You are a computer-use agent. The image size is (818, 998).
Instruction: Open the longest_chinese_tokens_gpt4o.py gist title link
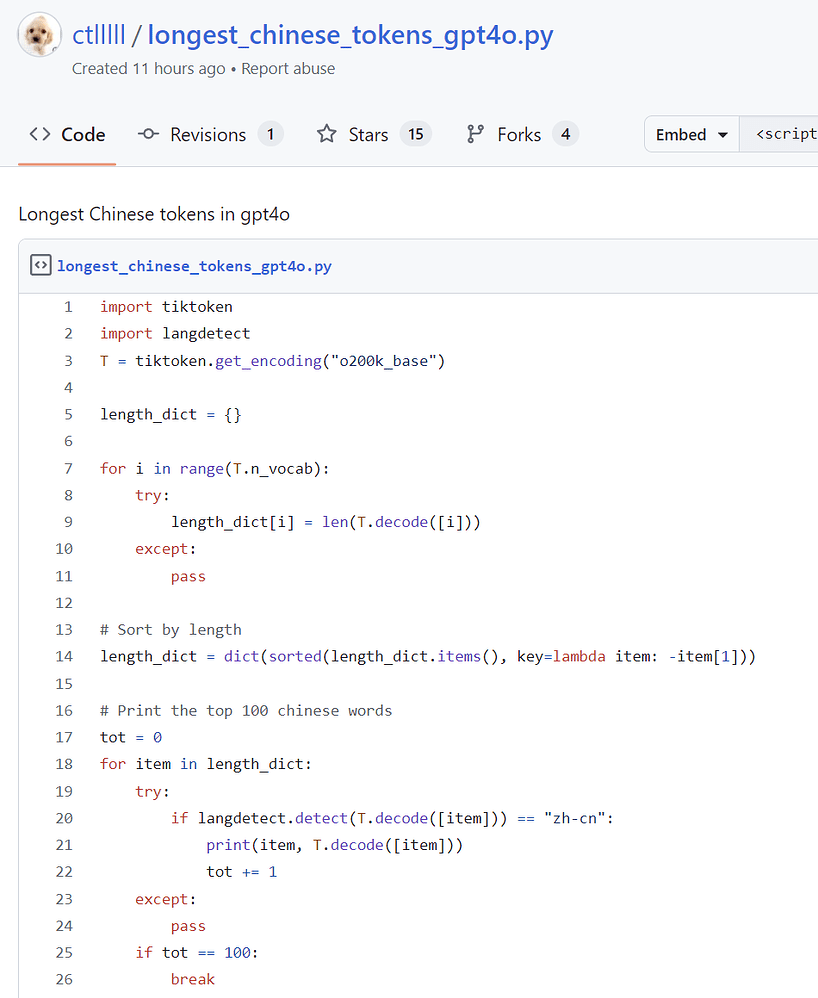pos(350,36)
